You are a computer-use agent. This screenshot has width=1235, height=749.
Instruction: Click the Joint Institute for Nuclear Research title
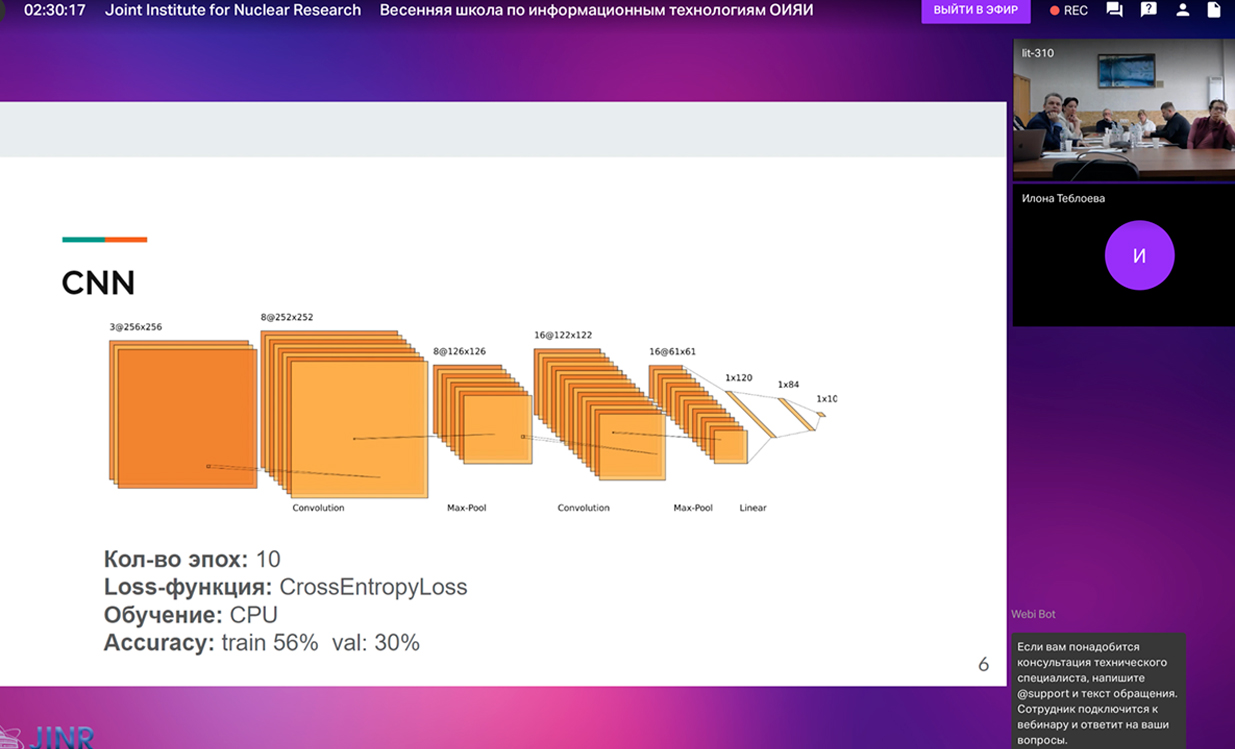233,10
